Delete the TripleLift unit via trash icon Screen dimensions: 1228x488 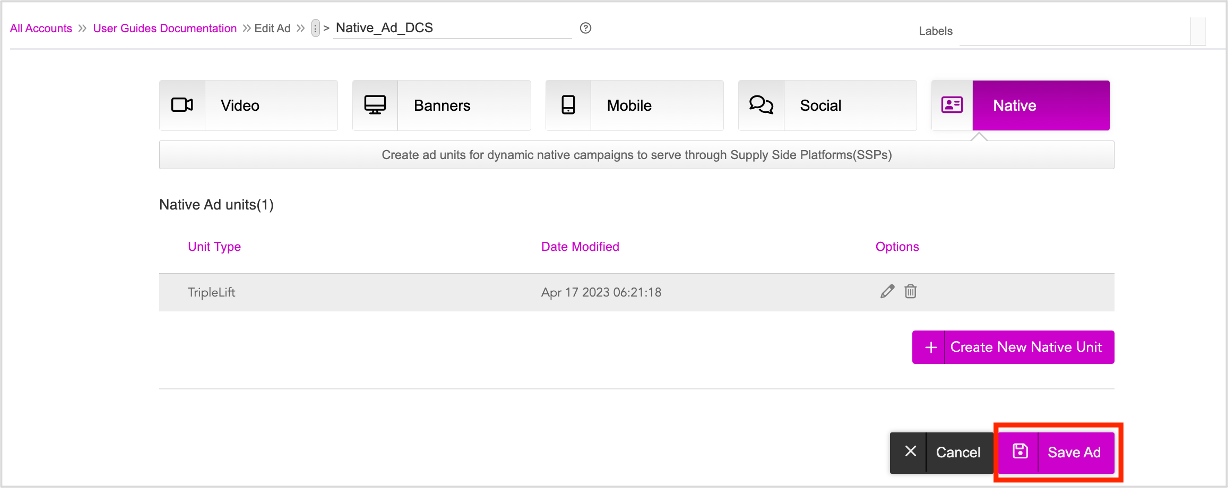[910, 292]
